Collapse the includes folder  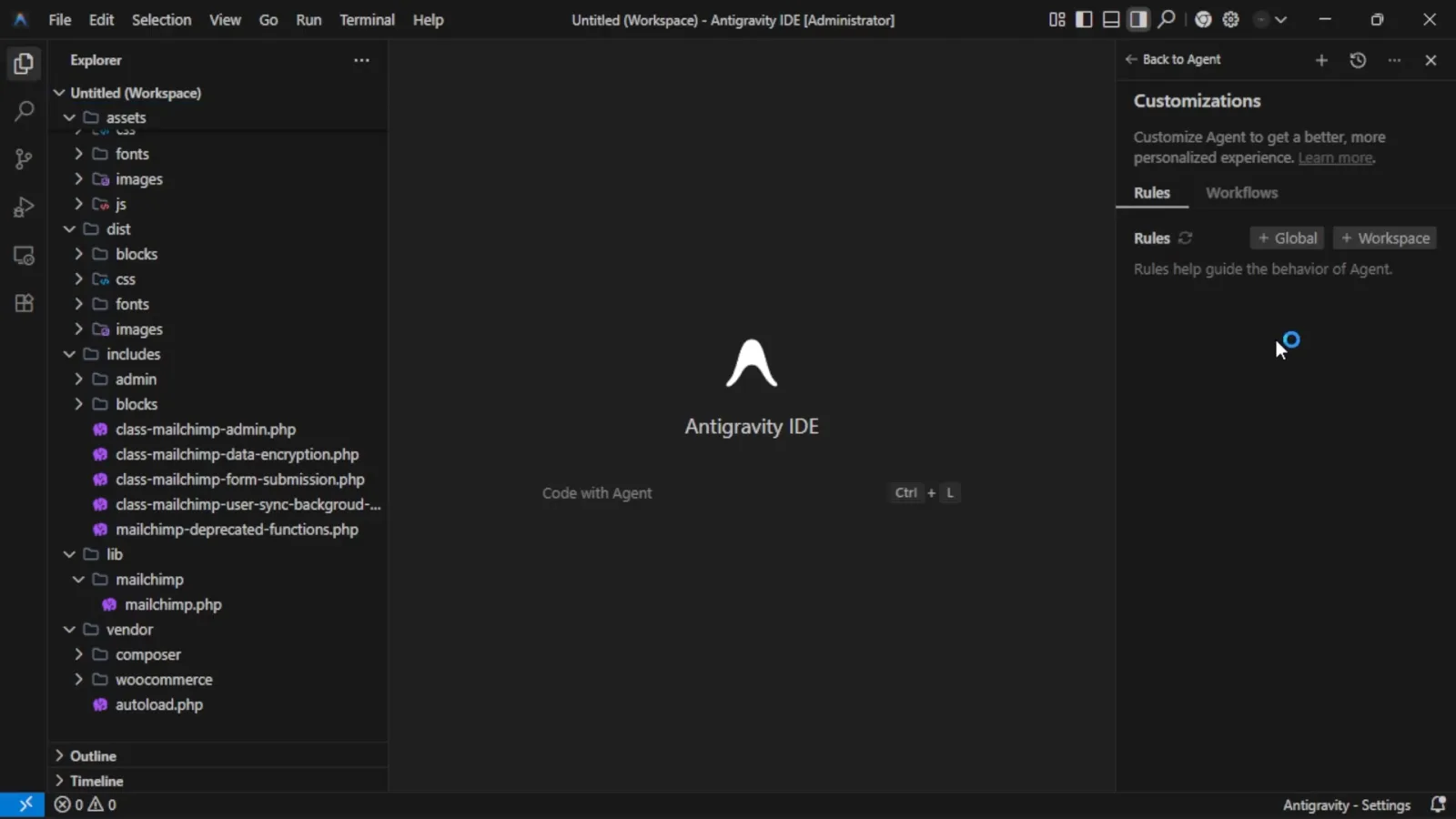click(x=69, y=354)
